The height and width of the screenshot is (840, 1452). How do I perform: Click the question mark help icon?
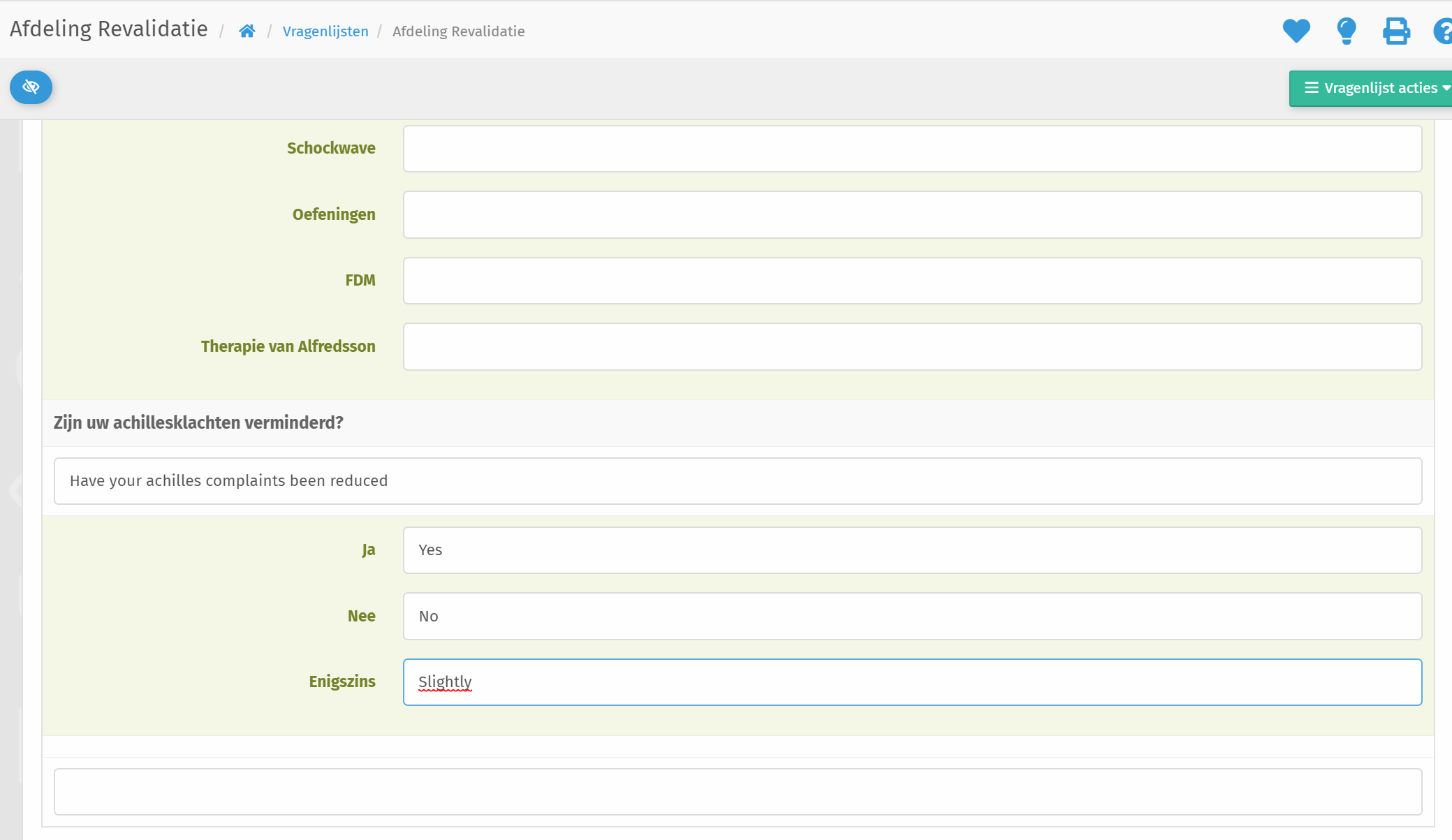1443,31
